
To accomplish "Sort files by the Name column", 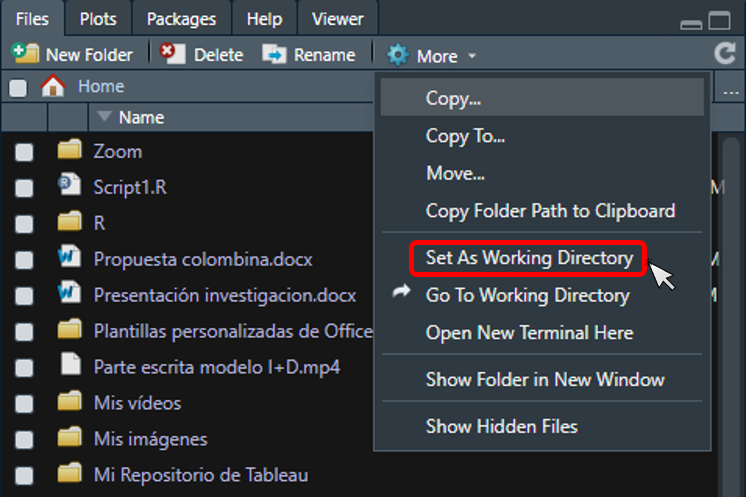I will click(x=140, y=118).
